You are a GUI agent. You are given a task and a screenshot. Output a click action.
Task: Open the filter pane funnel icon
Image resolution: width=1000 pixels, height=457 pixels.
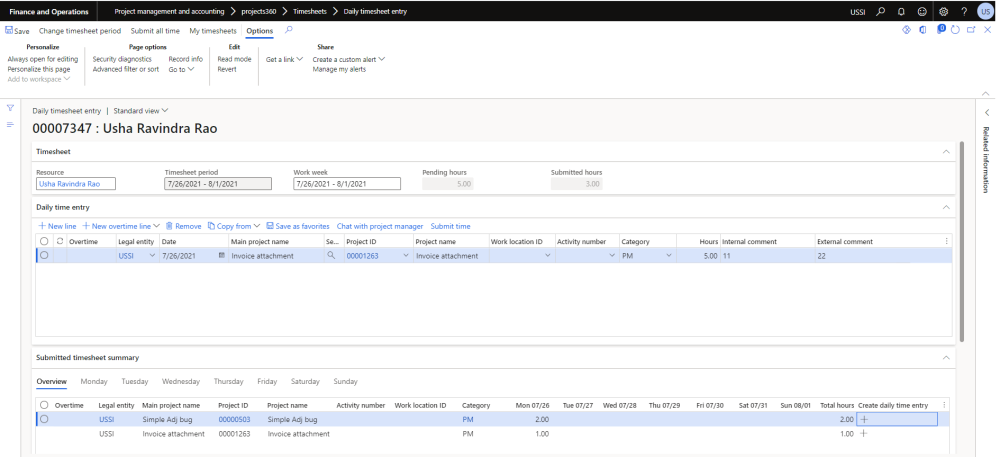click(x=10, y=108)
